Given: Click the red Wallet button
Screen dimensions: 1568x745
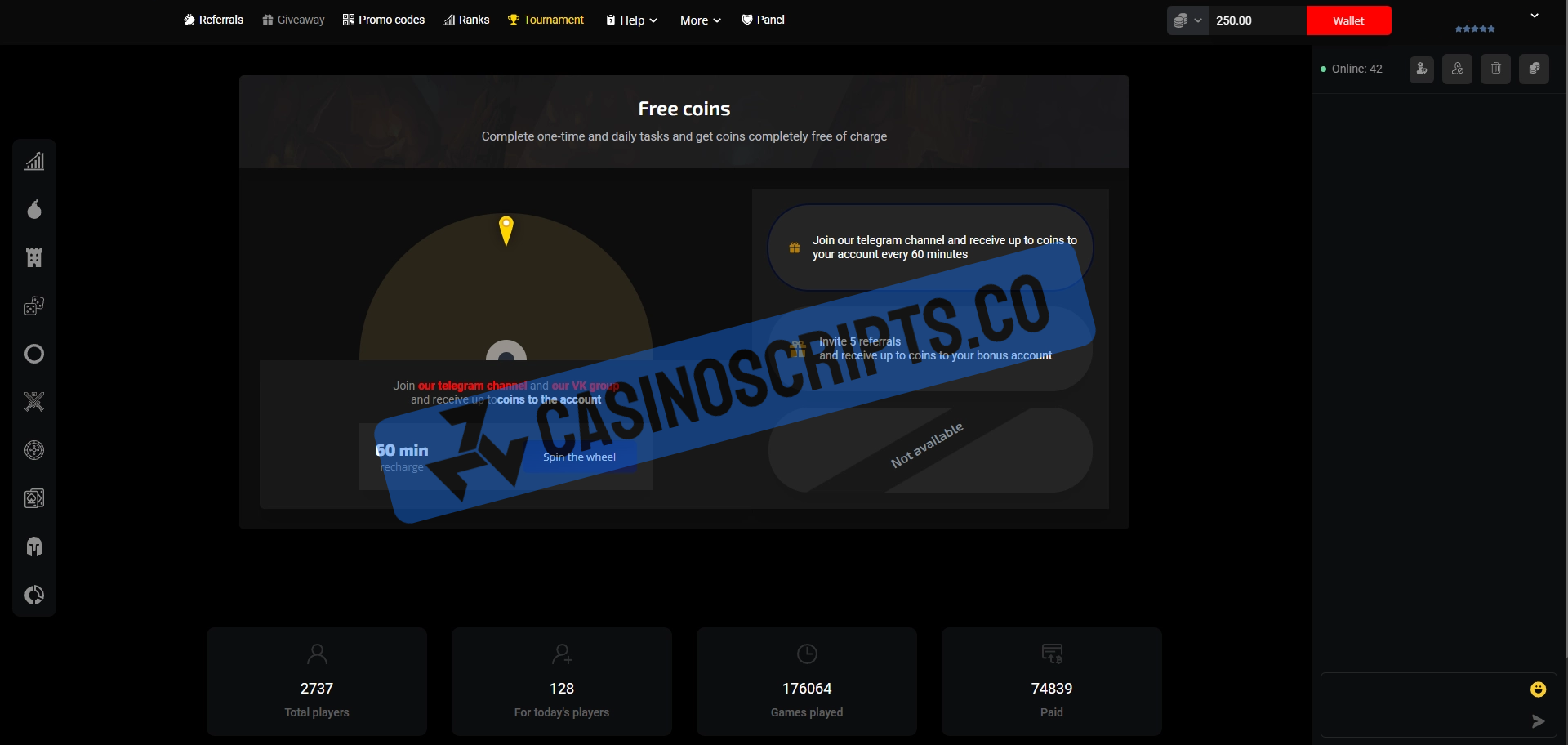Looking at the screenshot, I should (1348, 20).
